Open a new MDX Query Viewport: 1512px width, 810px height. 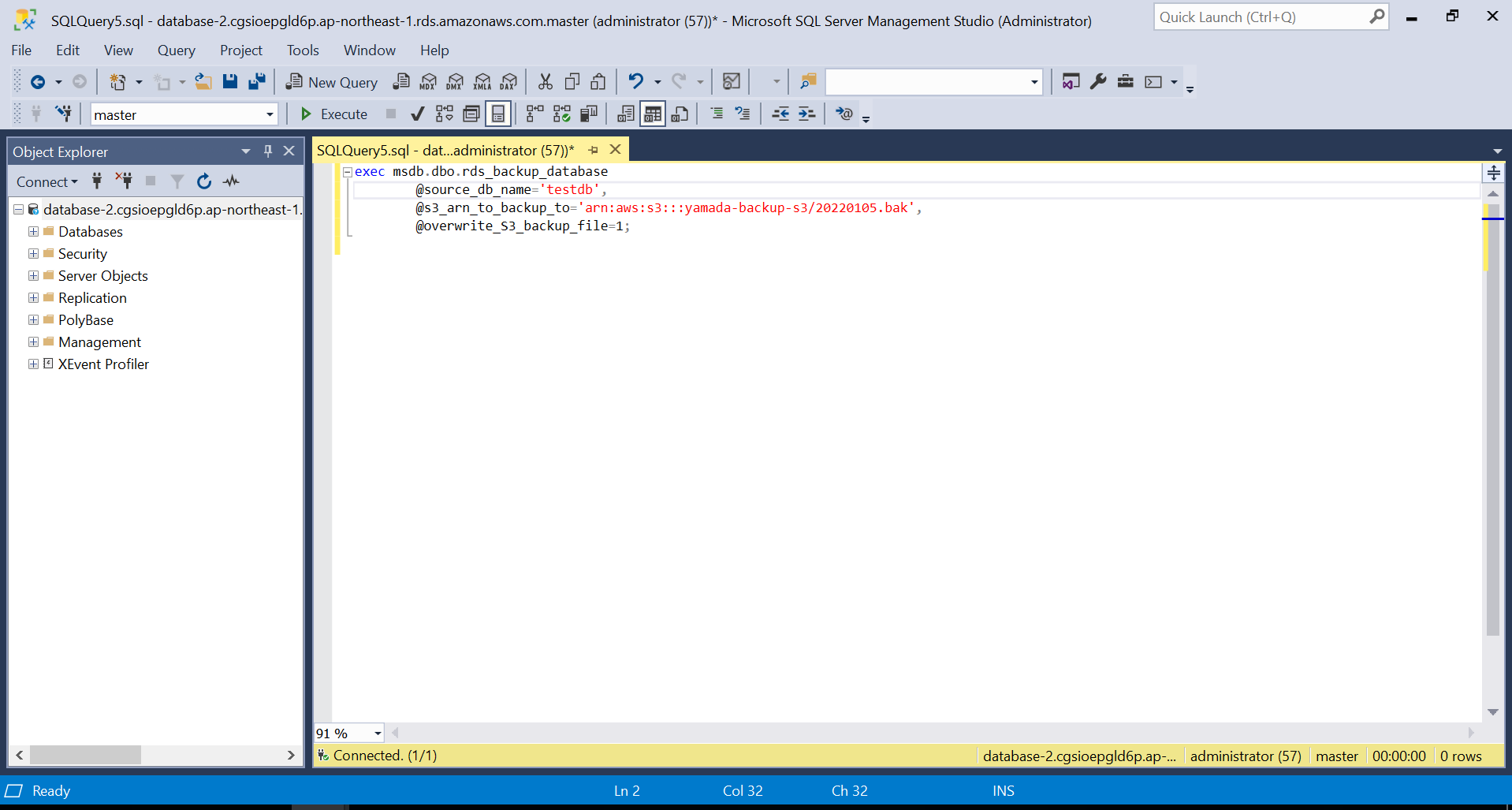click(x=428, y=81)
